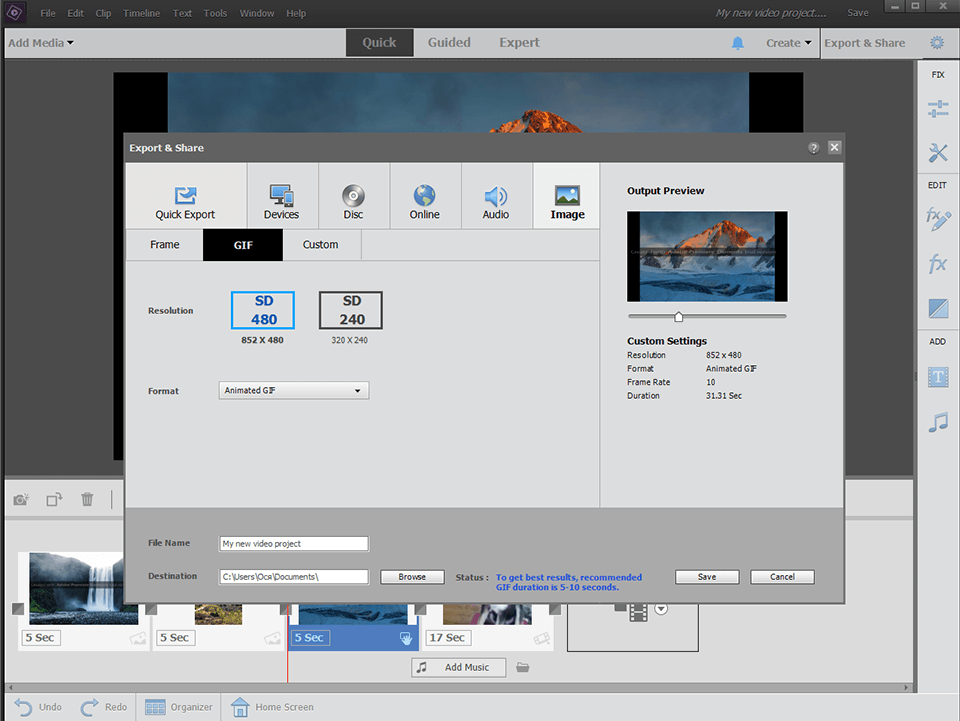Cancel the Export & Share dialog
Viewport: 960px width, 721px height.
(782, 577)
